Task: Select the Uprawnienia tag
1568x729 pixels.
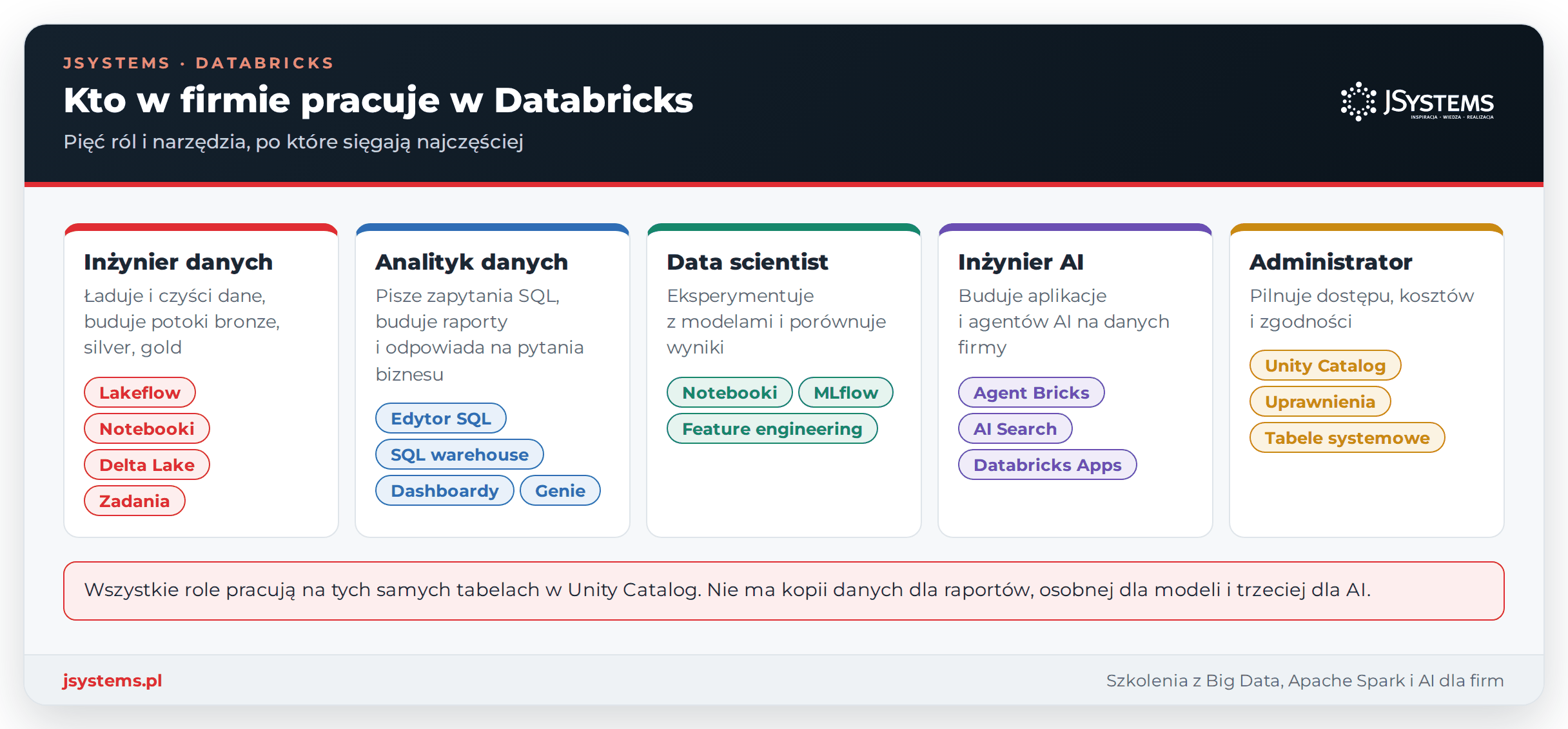Action: [1320, 401]
